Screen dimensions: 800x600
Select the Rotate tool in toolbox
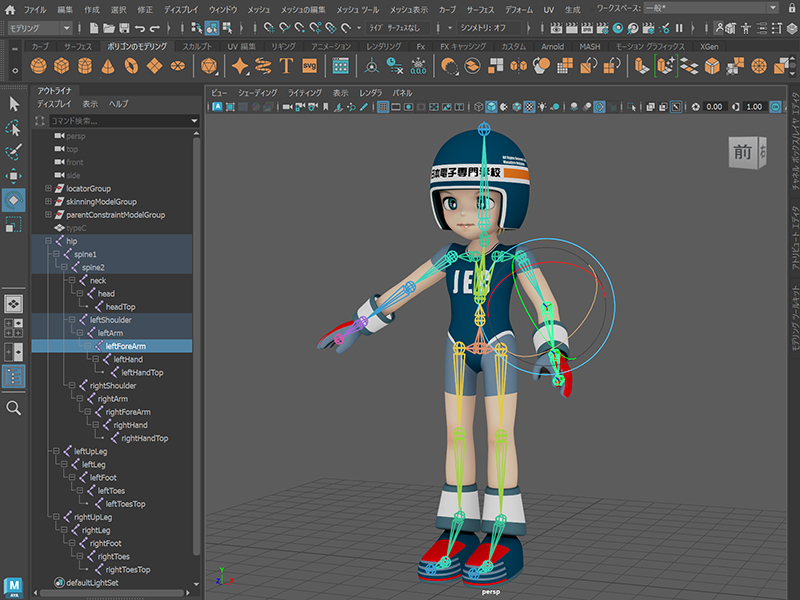[x=14, y=200]
